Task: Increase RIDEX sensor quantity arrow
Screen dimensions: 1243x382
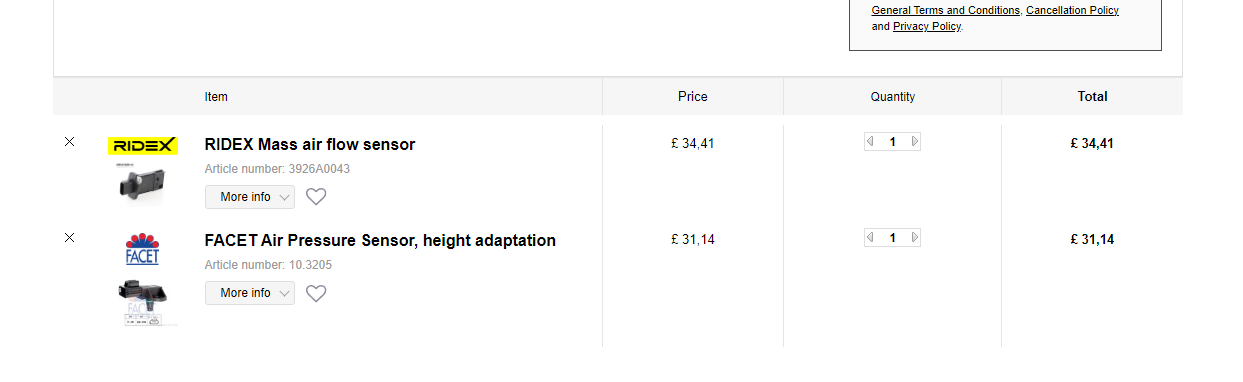Action: 914,142
